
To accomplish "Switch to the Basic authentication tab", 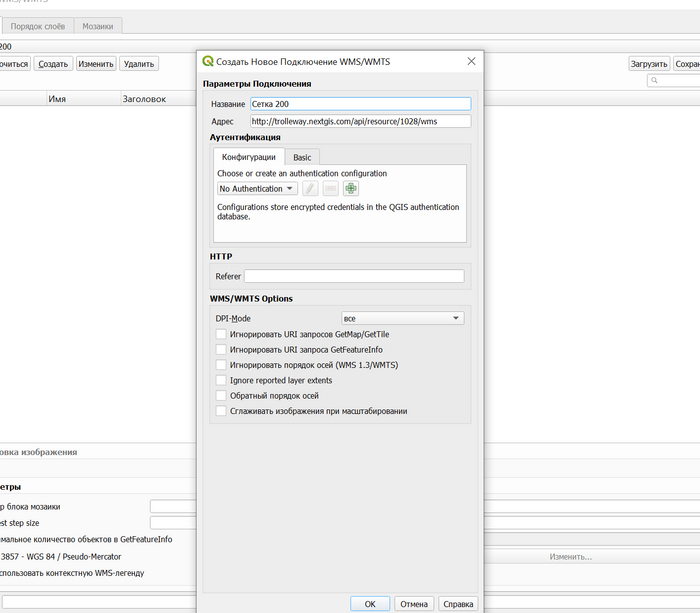I will [302, 157].
